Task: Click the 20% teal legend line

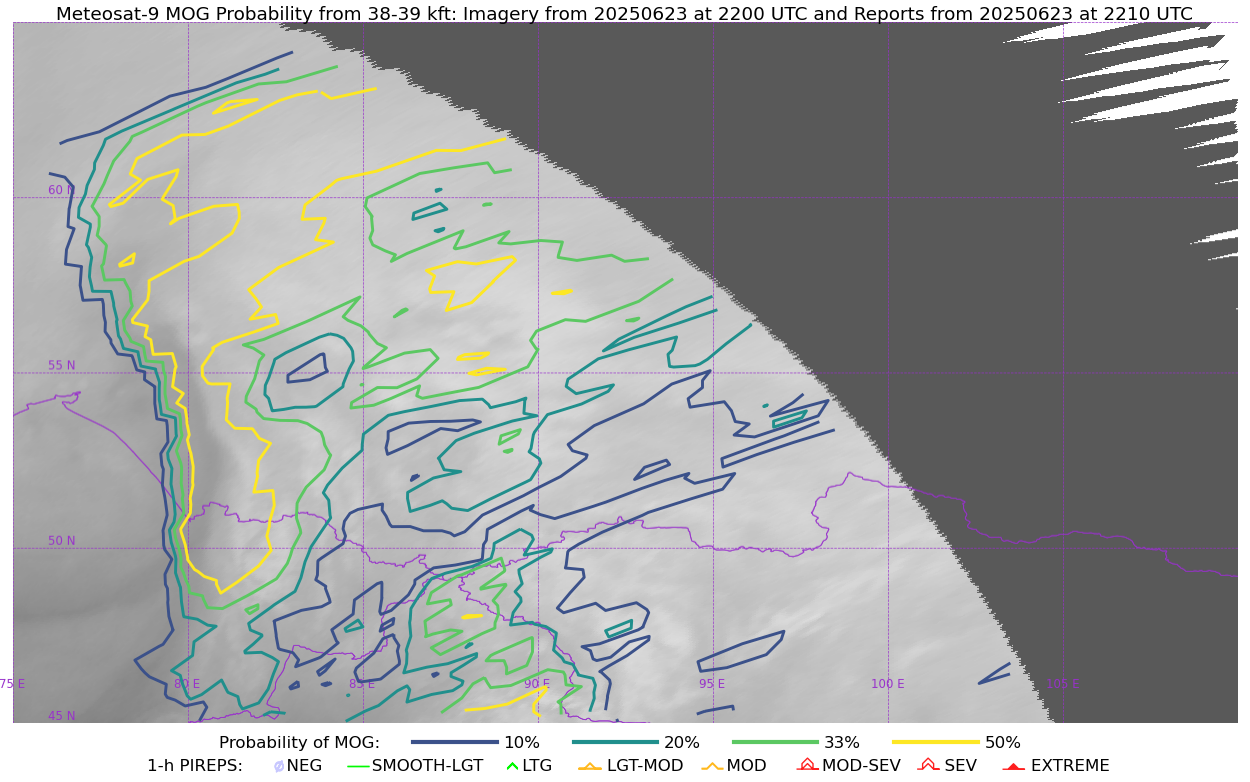Action: (615, 742)
